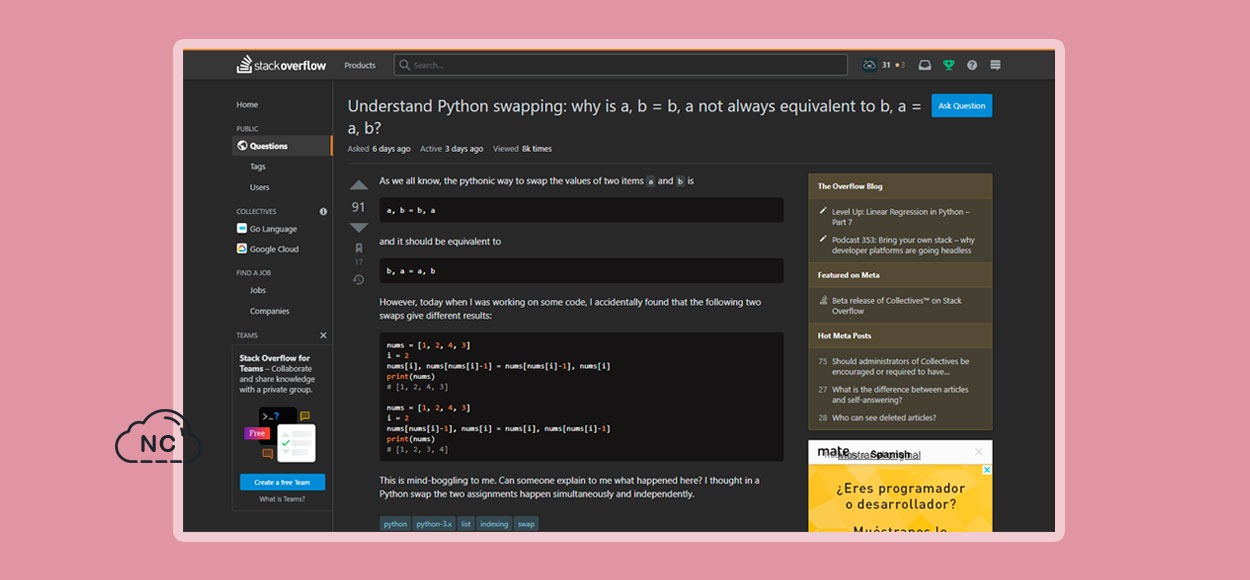
Task: Click the Go Language collective icon
Action: click(x=242, y=229)
